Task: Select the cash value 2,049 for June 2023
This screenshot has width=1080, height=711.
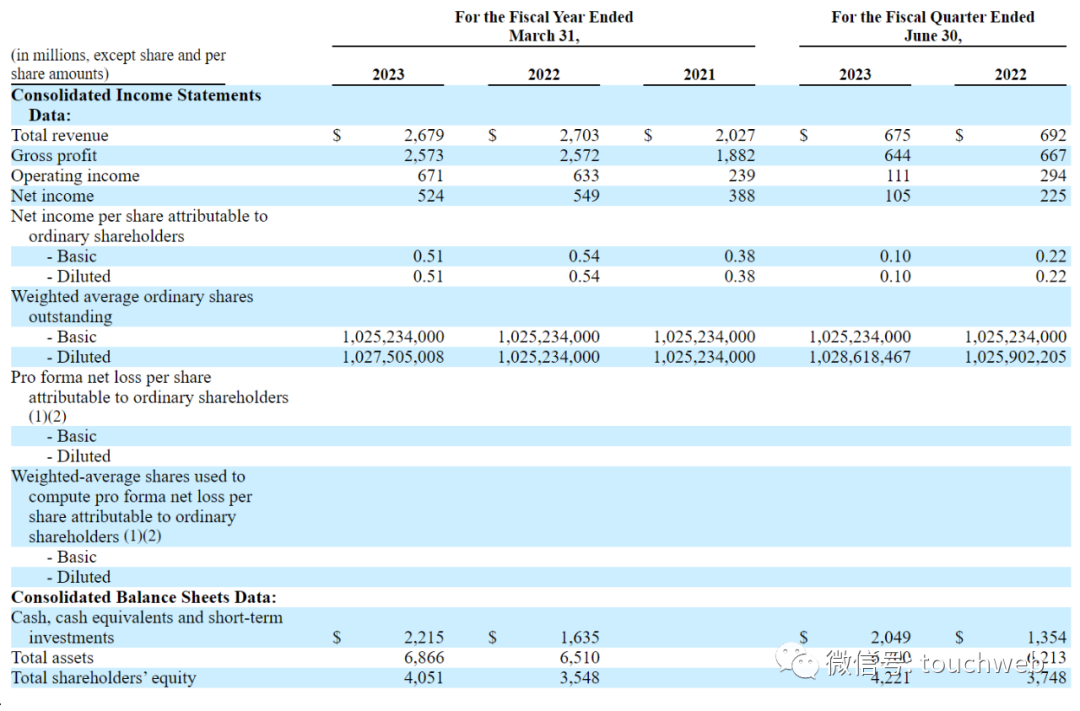Action: (890, 637)
